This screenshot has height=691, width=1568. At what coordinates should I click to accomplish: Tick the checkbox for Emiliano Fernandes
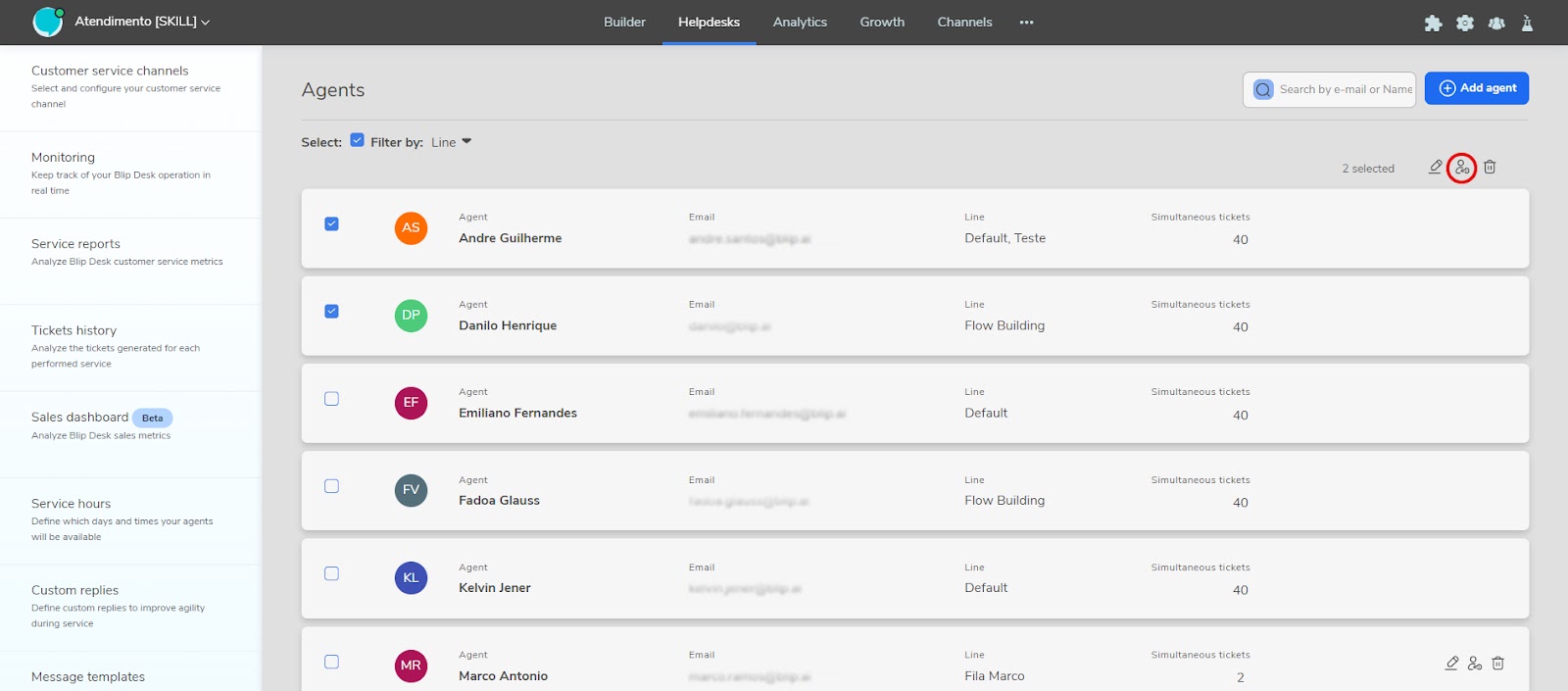coord(331,399)
